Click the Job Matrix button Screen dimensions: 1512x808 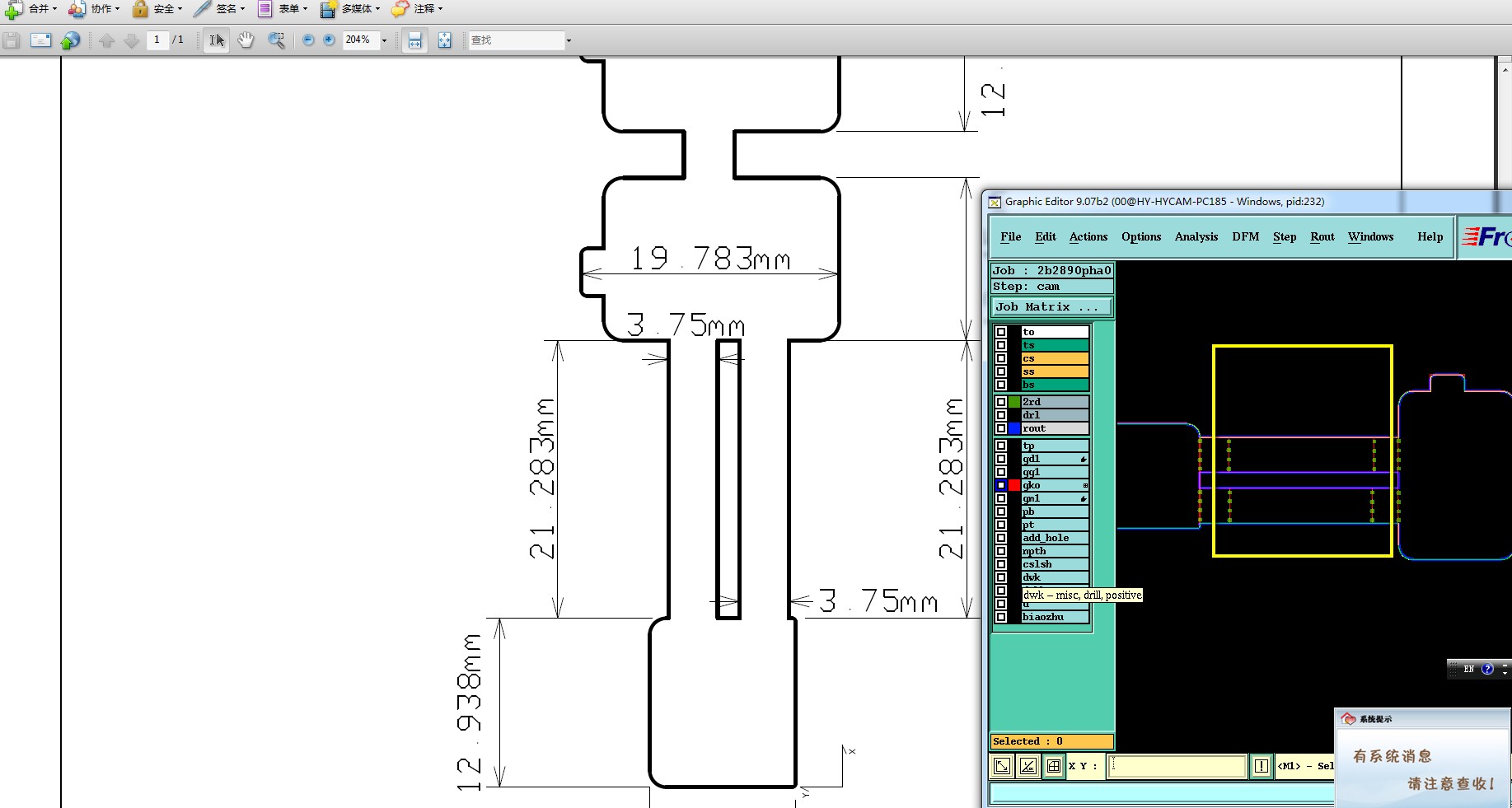tap(1051, 307)
